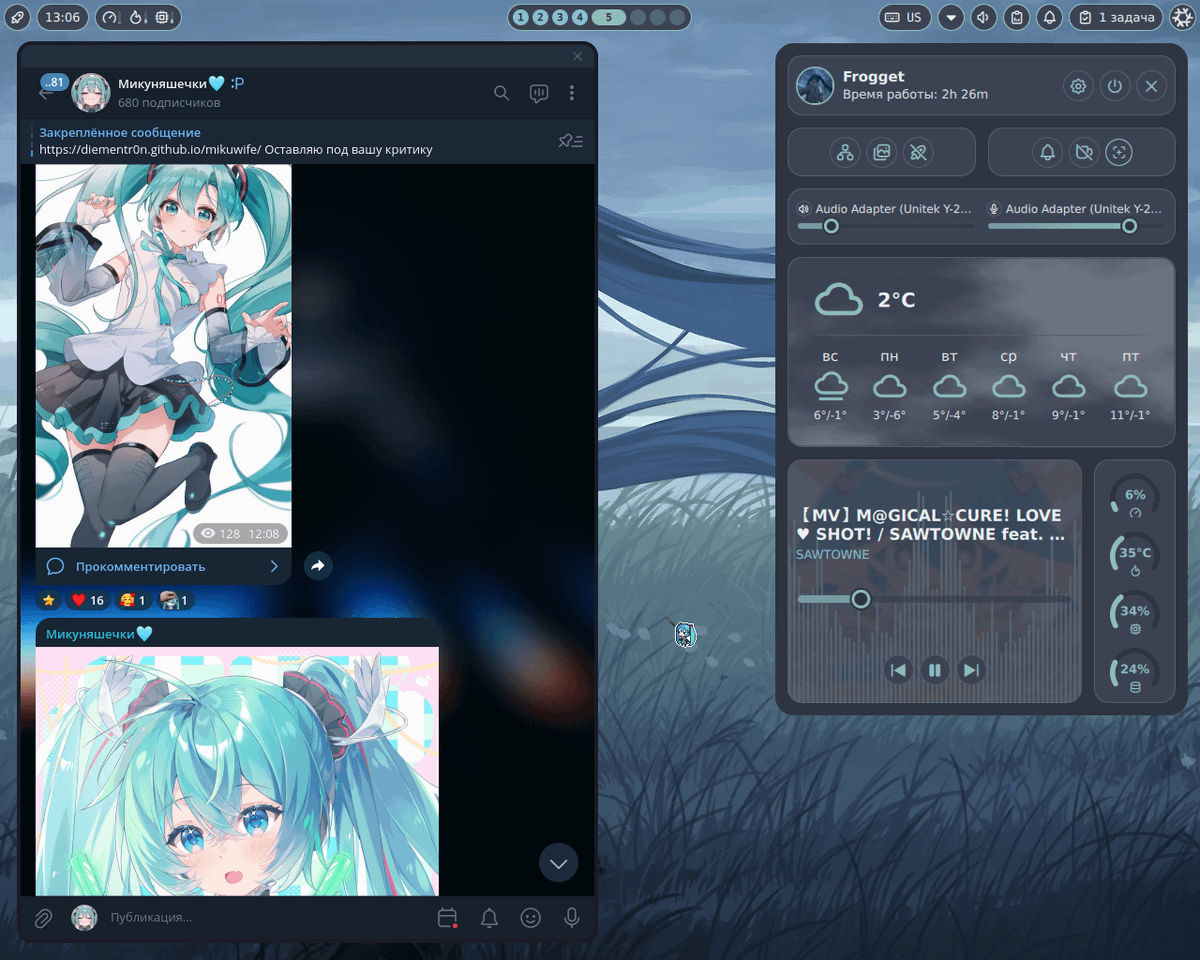Click the Frogget user avatar
Viewport: 1200px width, 960px height.
point(815,86)
